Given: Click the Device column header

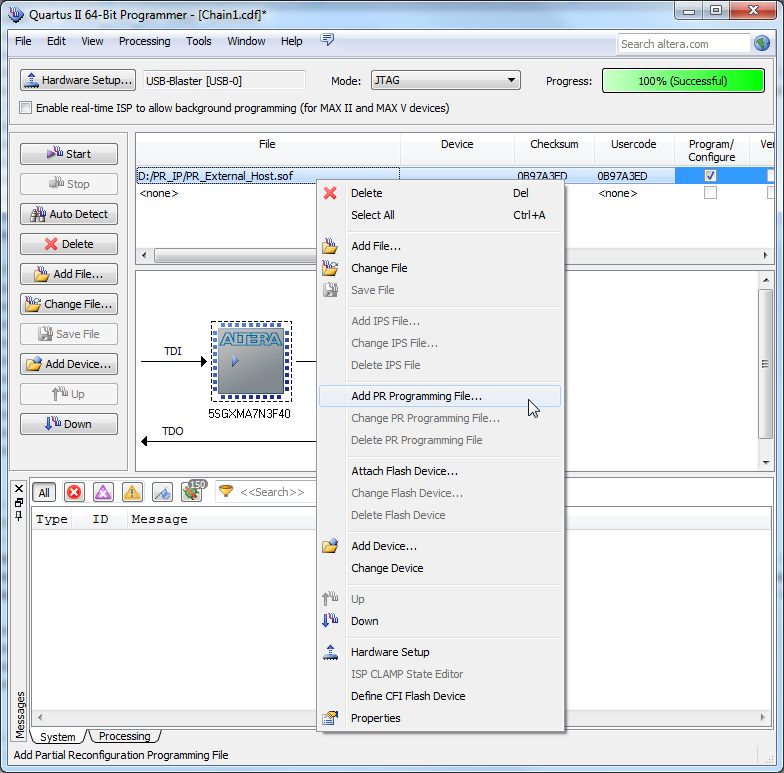Looking at the screenshot, I should coord(457,144).
